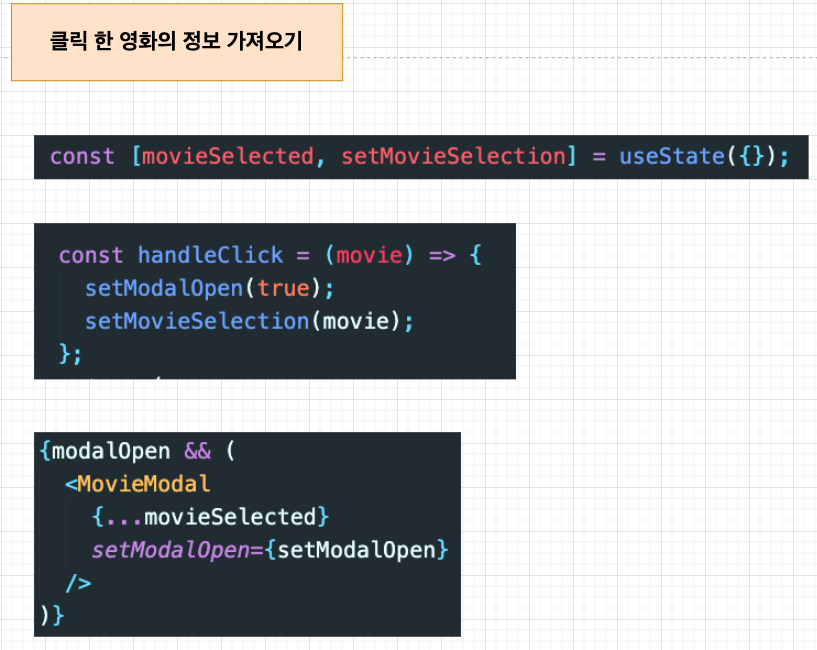Click the text '<MovieModal'
Screen dimensions: 817x650
138,484
